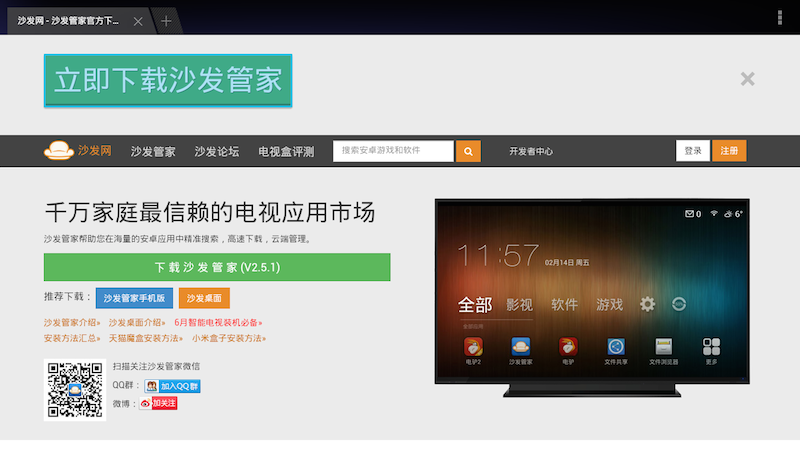Select the 软件 tab on TV screen
This screenshot has height=450, width=800.
pos(564,305)
